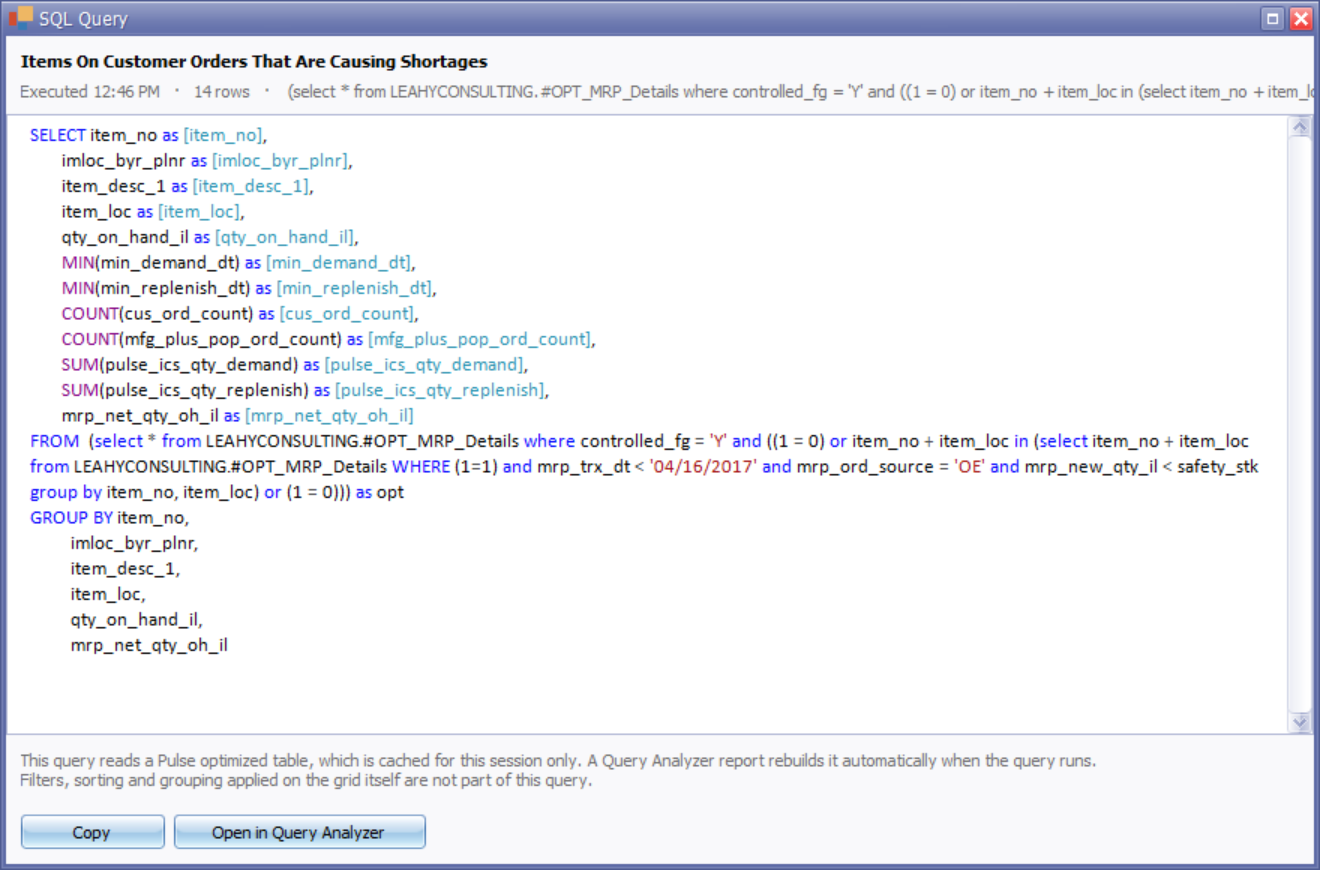Click the '[imloc_byr_plnr]' alias text
Viewport: 1320px width, 870px height.
point(281,160)
